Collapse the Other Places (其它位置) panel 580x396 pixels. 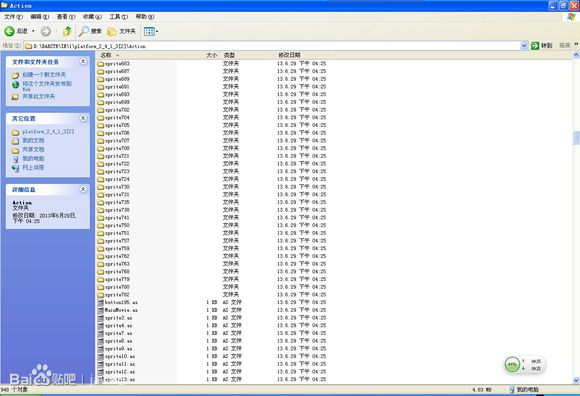coord(83,118)
